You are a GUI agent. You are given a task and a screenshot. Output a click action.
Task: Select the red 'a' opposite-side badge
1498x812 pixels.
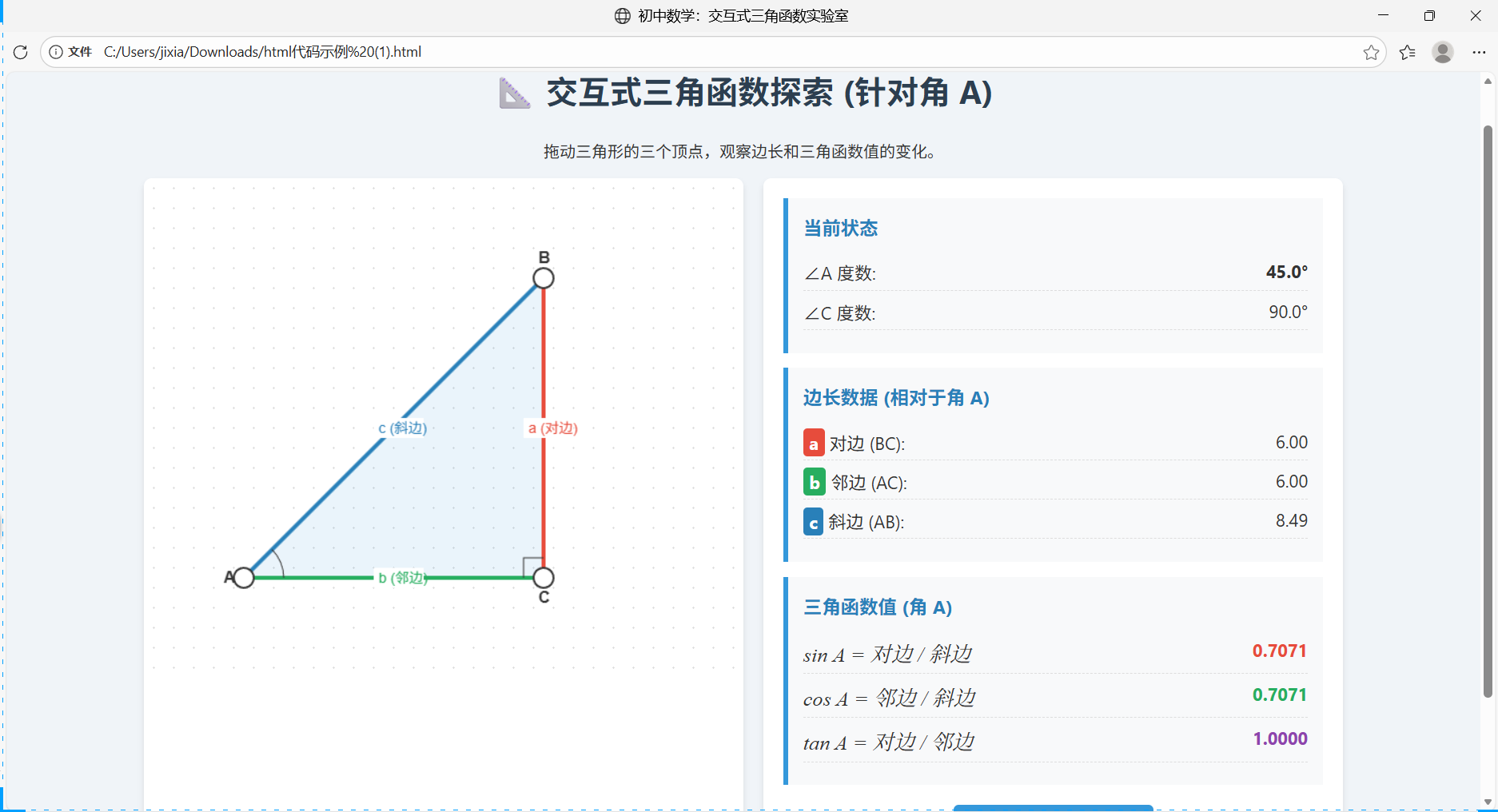(813, 442)
